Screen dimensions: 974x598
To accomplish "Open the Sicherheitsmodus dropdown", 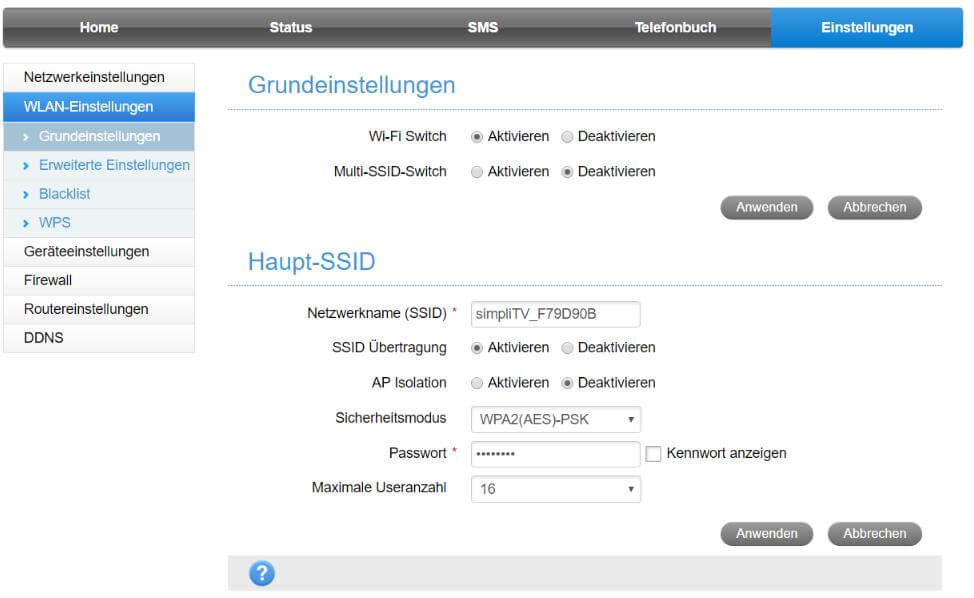I will (555, 419).
